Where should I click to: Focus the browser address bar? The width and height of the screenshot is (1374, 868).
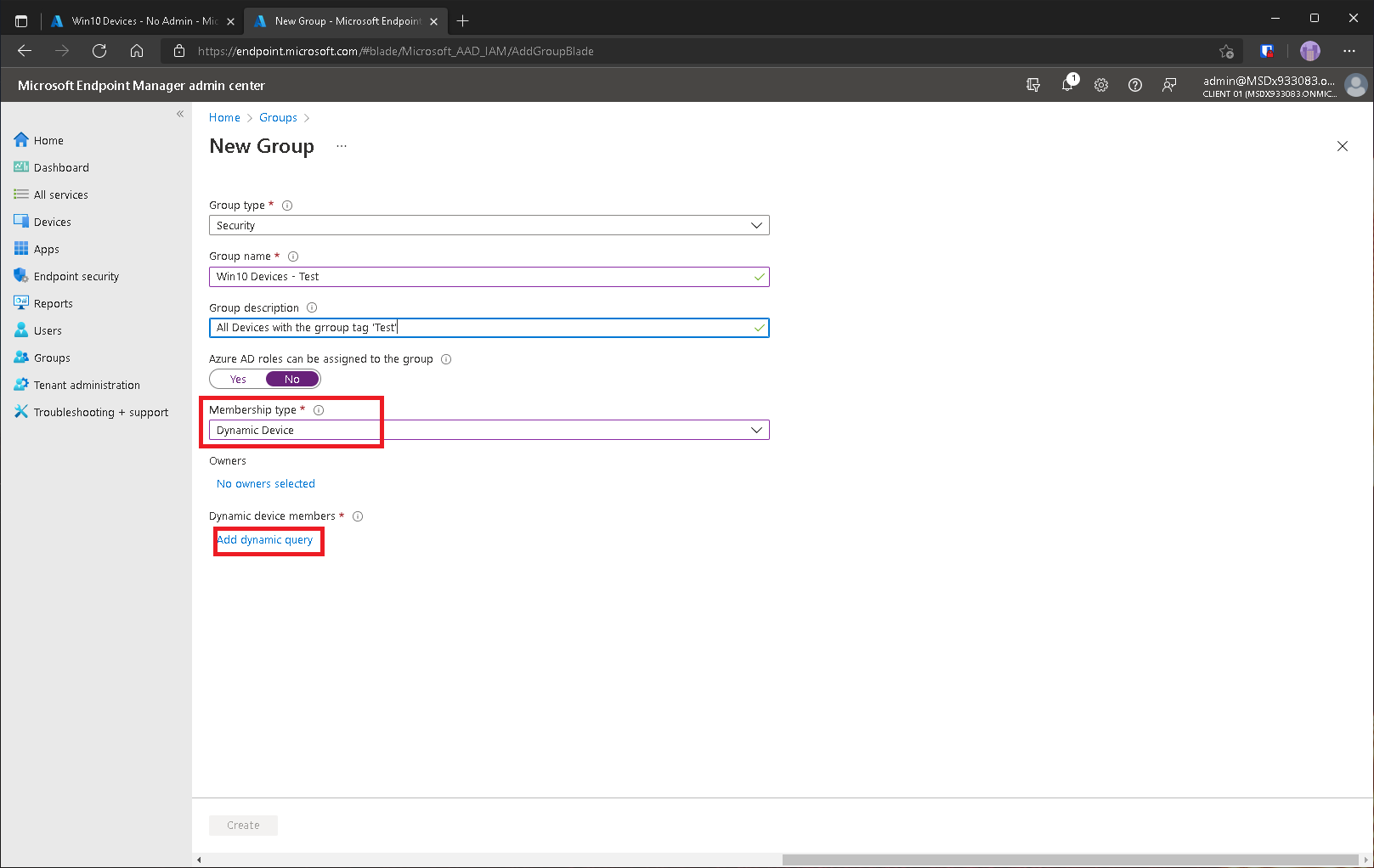[701, 51]
